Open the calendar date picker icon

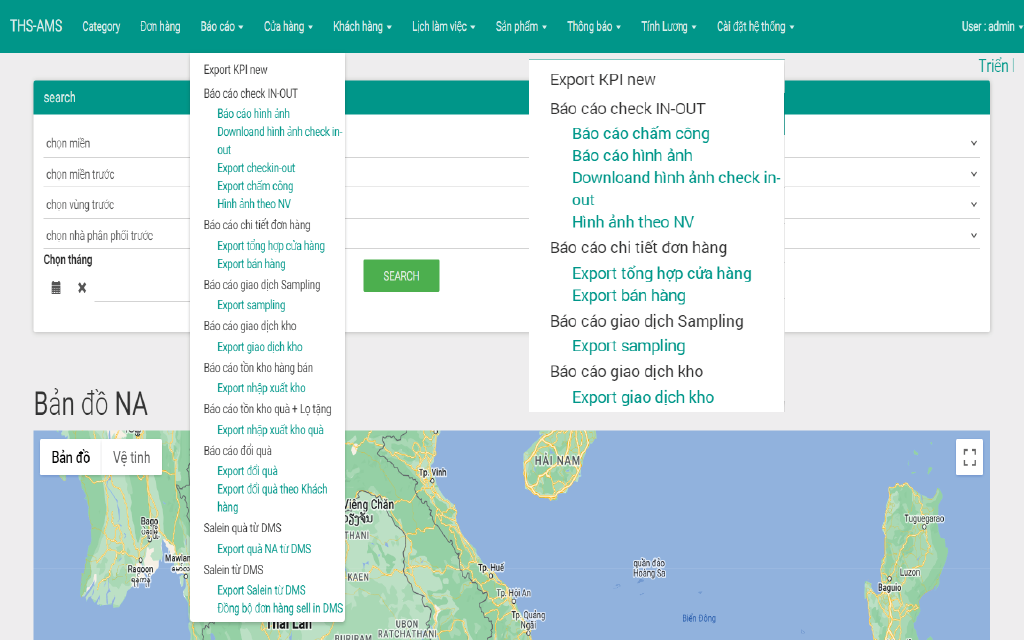pyautogui.click(x=56, y=288)
